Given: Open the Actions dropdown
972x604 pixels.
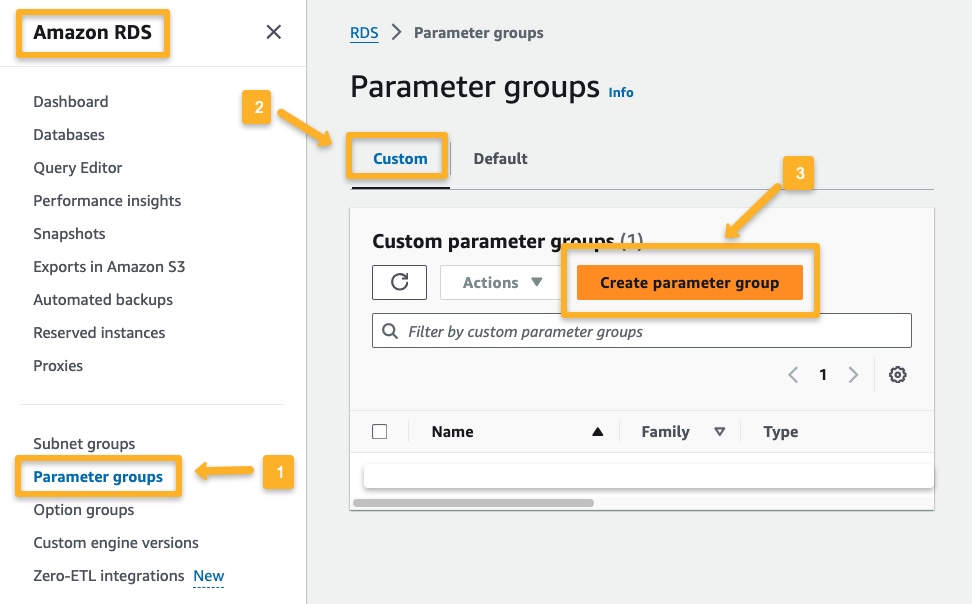Looking at the screenshot, I should pos(502,282).
